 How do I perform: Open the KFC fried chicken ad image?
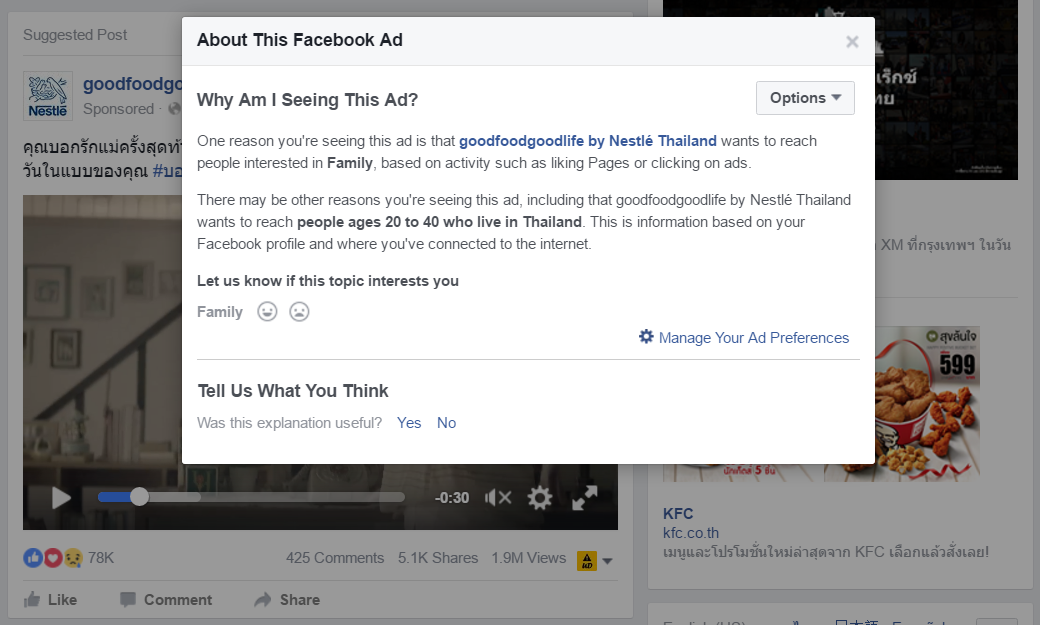coord(927,403)
